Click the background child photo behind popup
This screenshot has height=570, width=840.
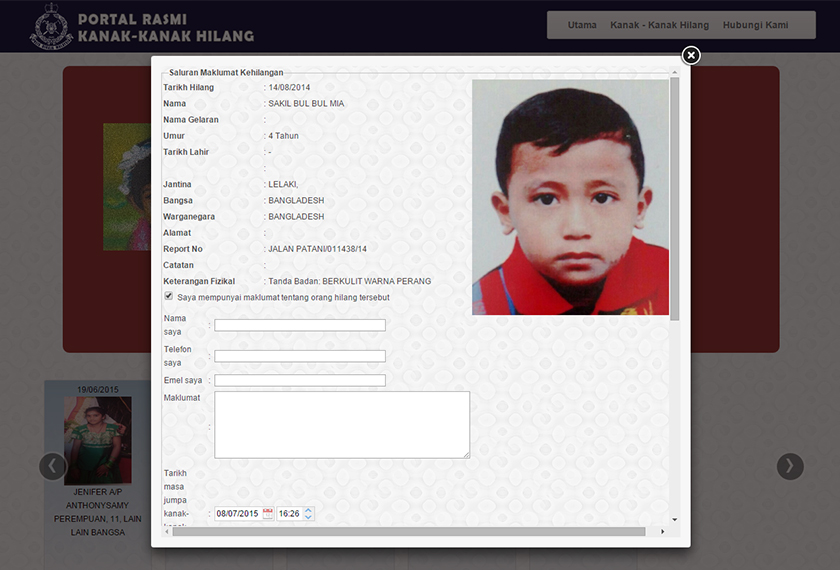pos(127,187)
